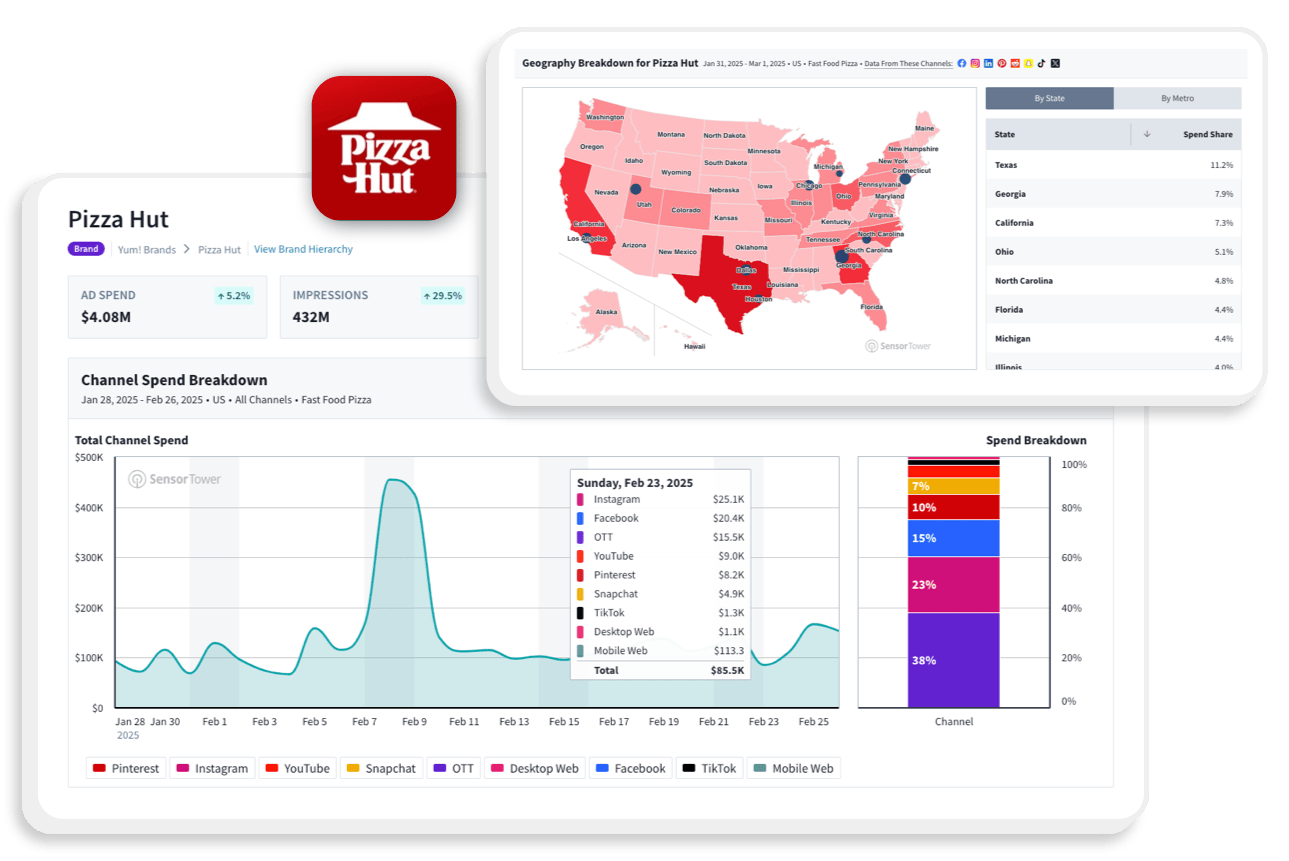The height and width of the screenshot is (861, 1289).
Task: Click the sort arrow in State table header
Action: [x=1147, y=134]
